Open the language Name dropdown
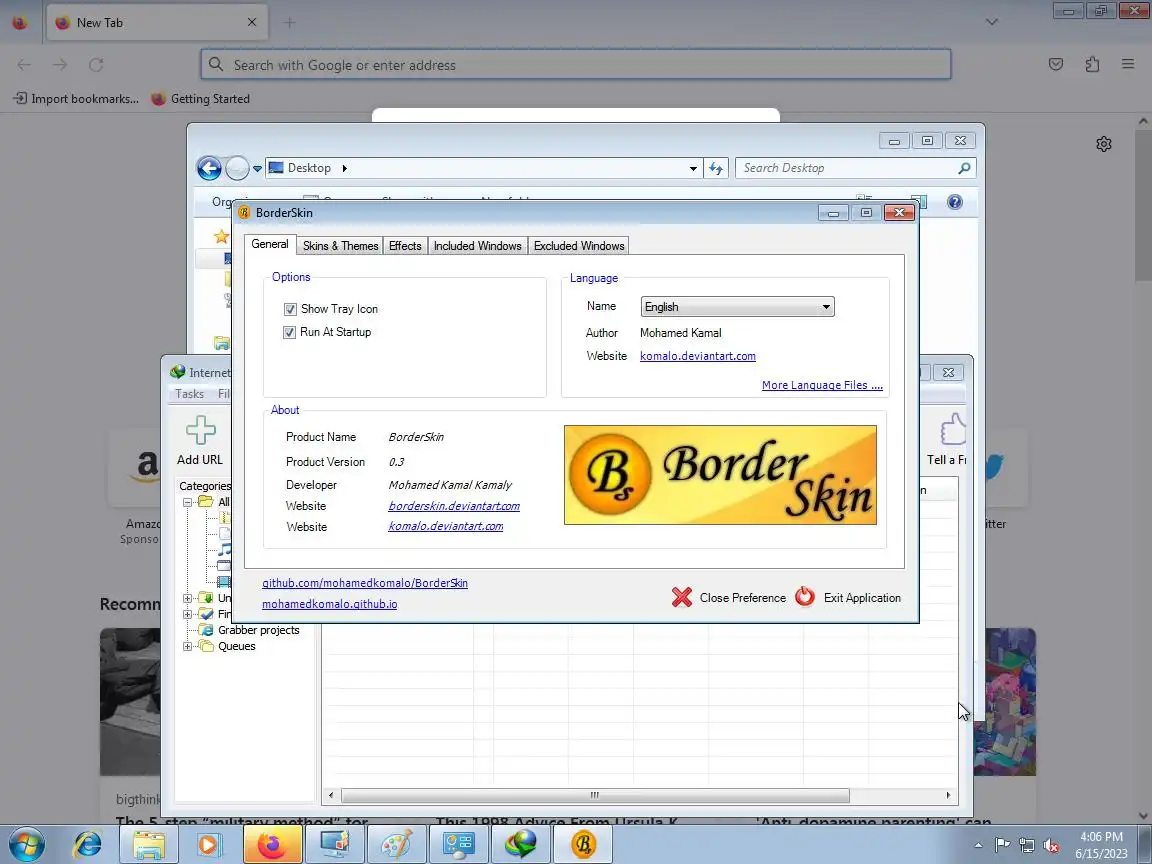Image resolution: width=1152 pixels, height=864 pixels. tap(738, 307)
